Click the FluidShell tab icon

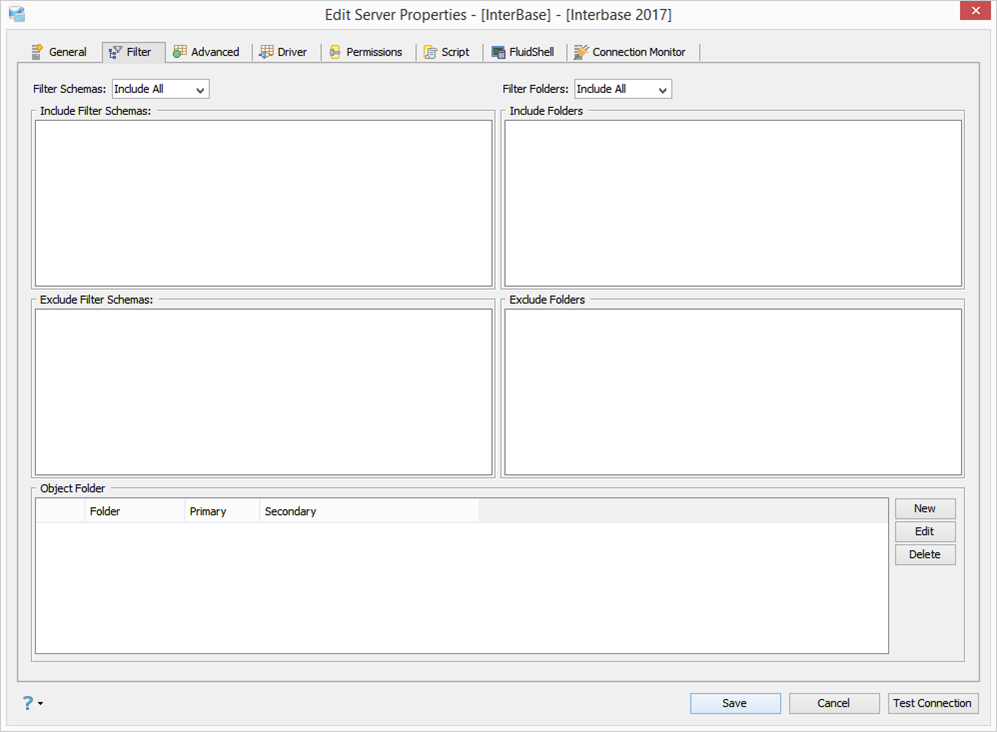pos(498,52)
